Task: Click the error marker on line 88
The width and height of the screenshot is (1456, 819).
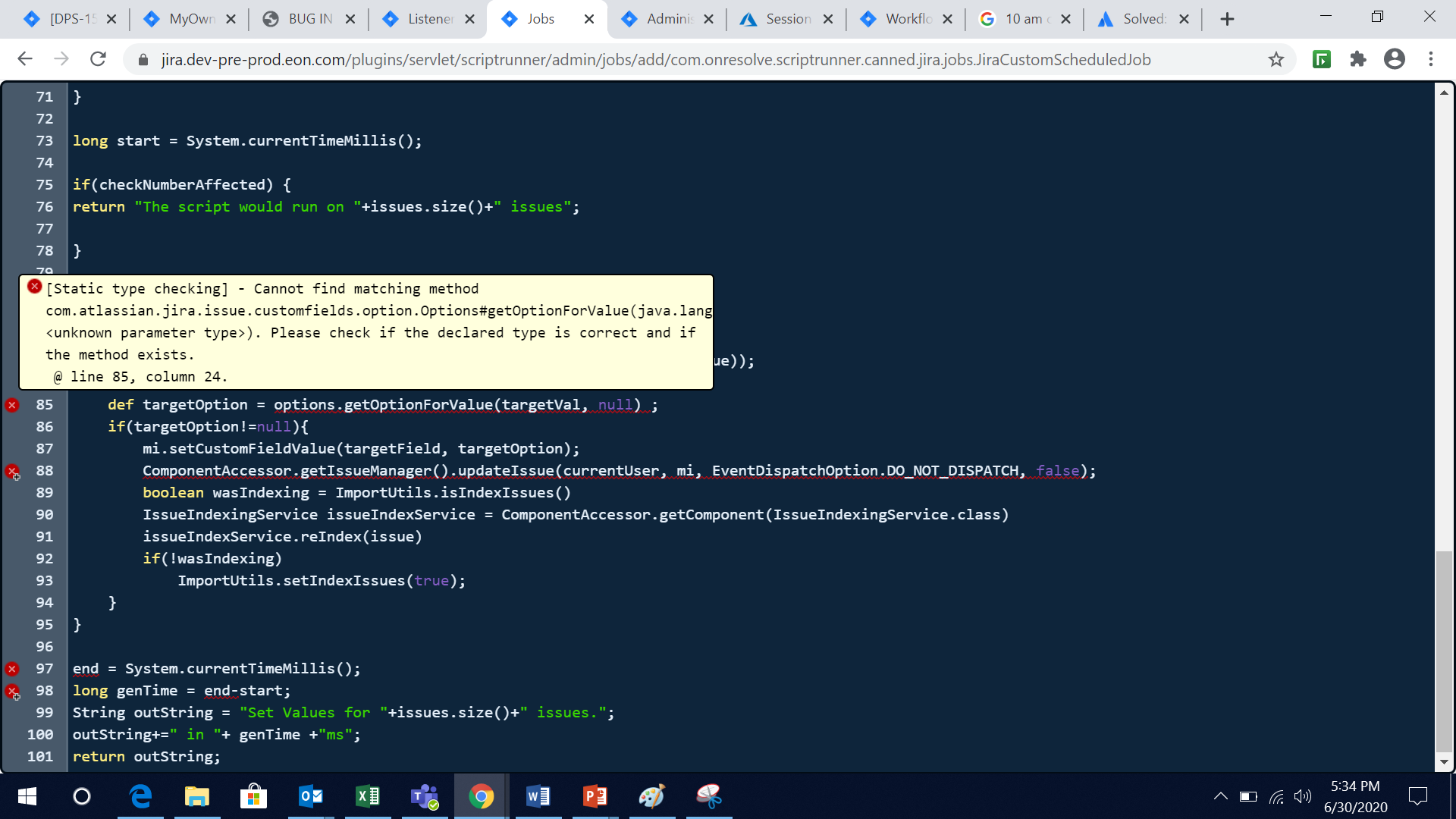Action: (12, 471)
